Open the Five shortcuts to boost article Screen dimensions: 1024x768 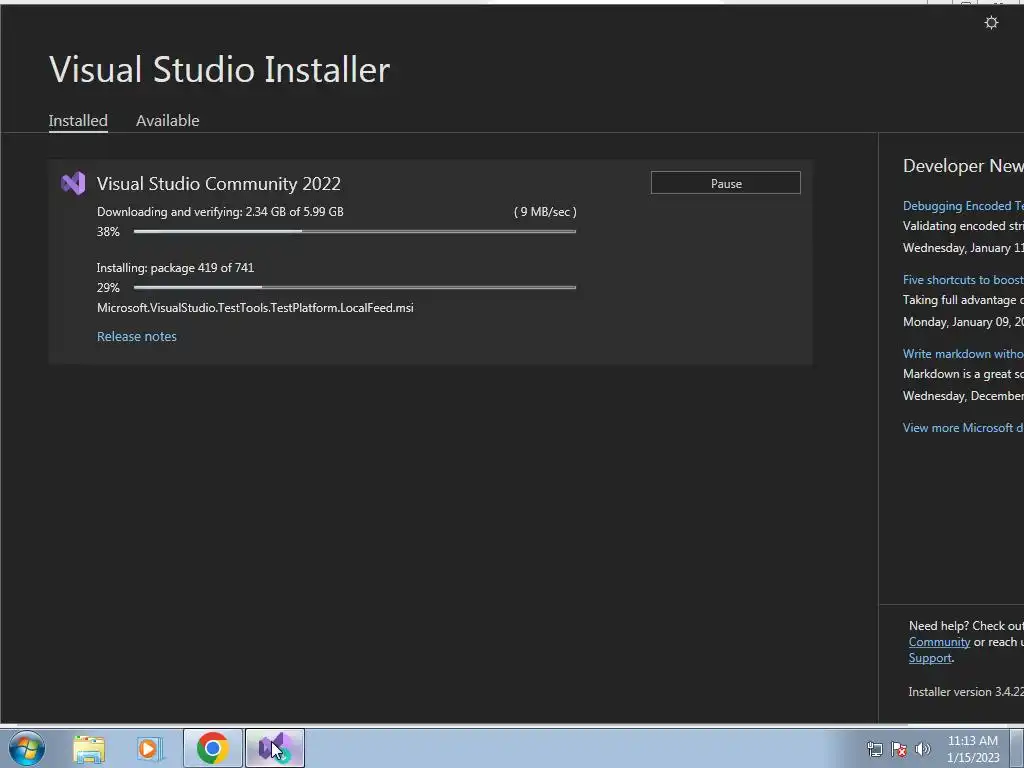coord(963,280)
